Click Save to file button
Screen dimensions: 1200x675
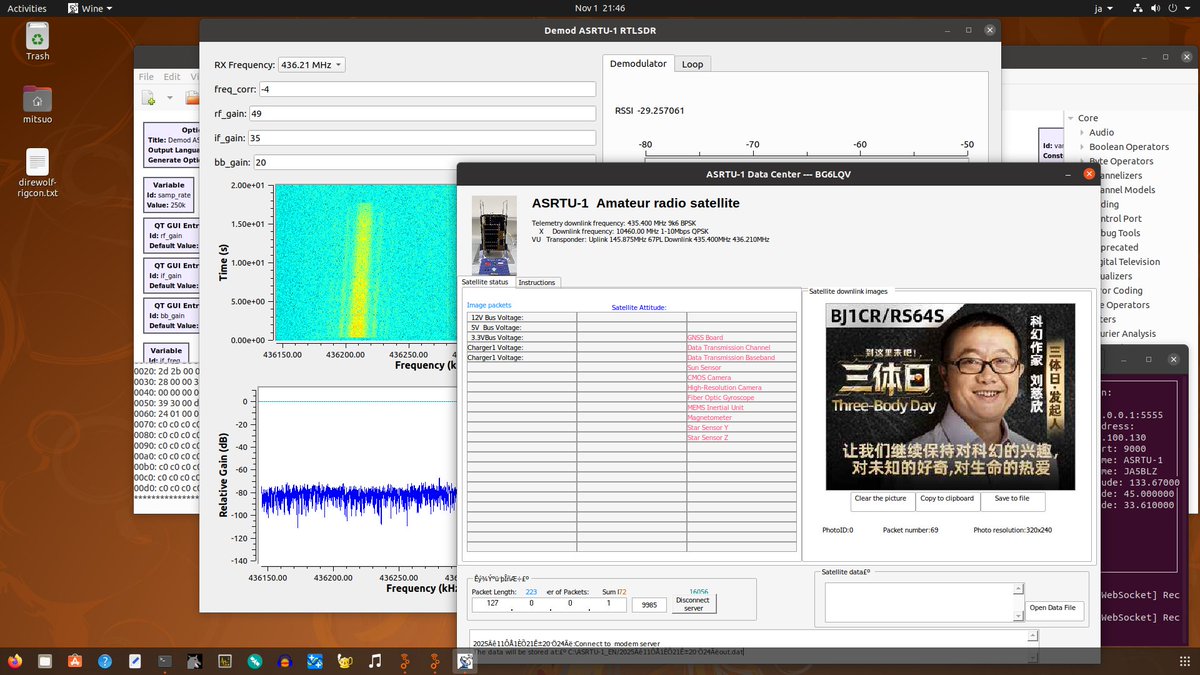pos(1012,501)
